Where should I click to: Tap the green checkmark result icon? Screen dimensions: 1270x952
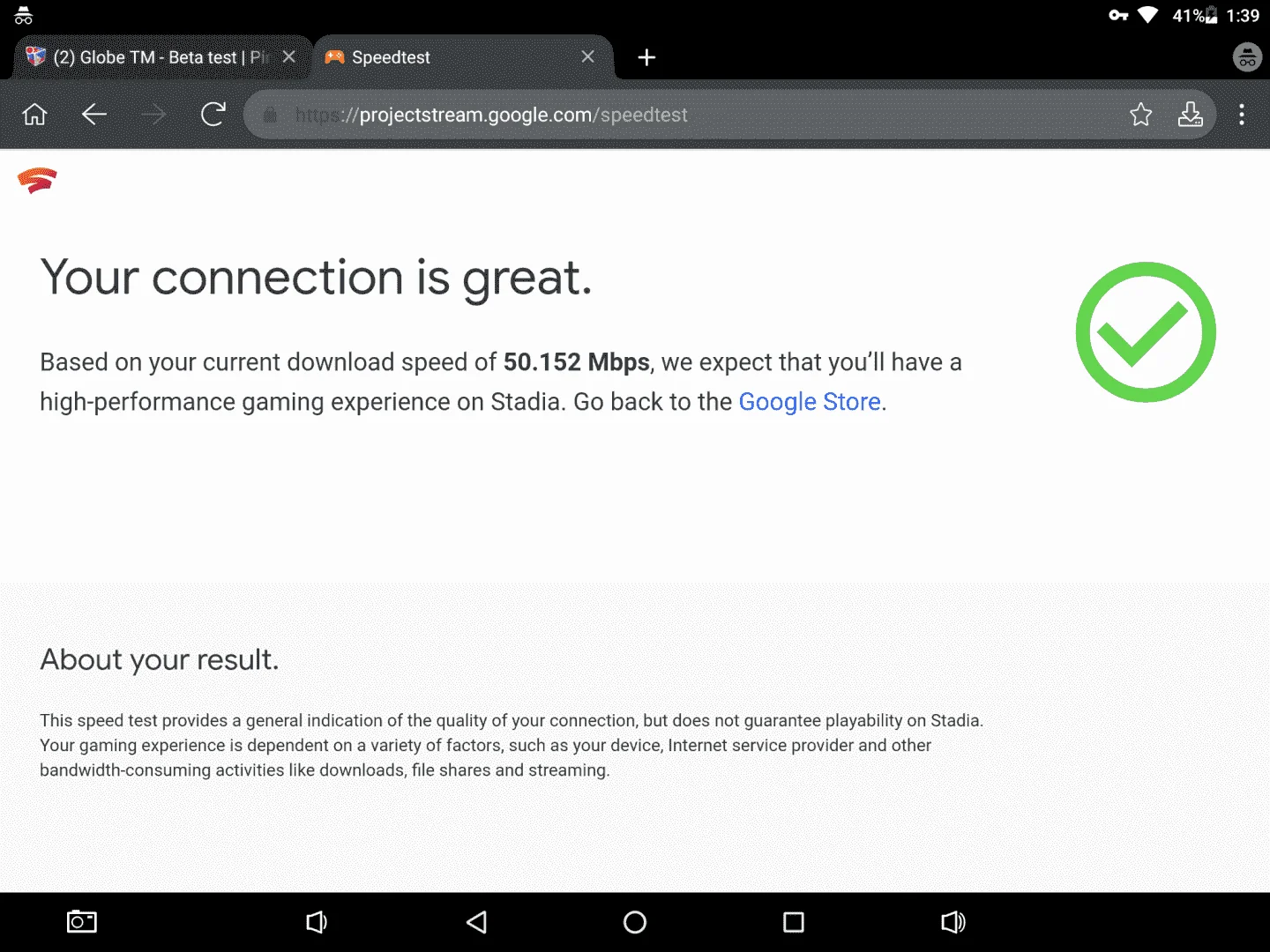(1146, 332)
